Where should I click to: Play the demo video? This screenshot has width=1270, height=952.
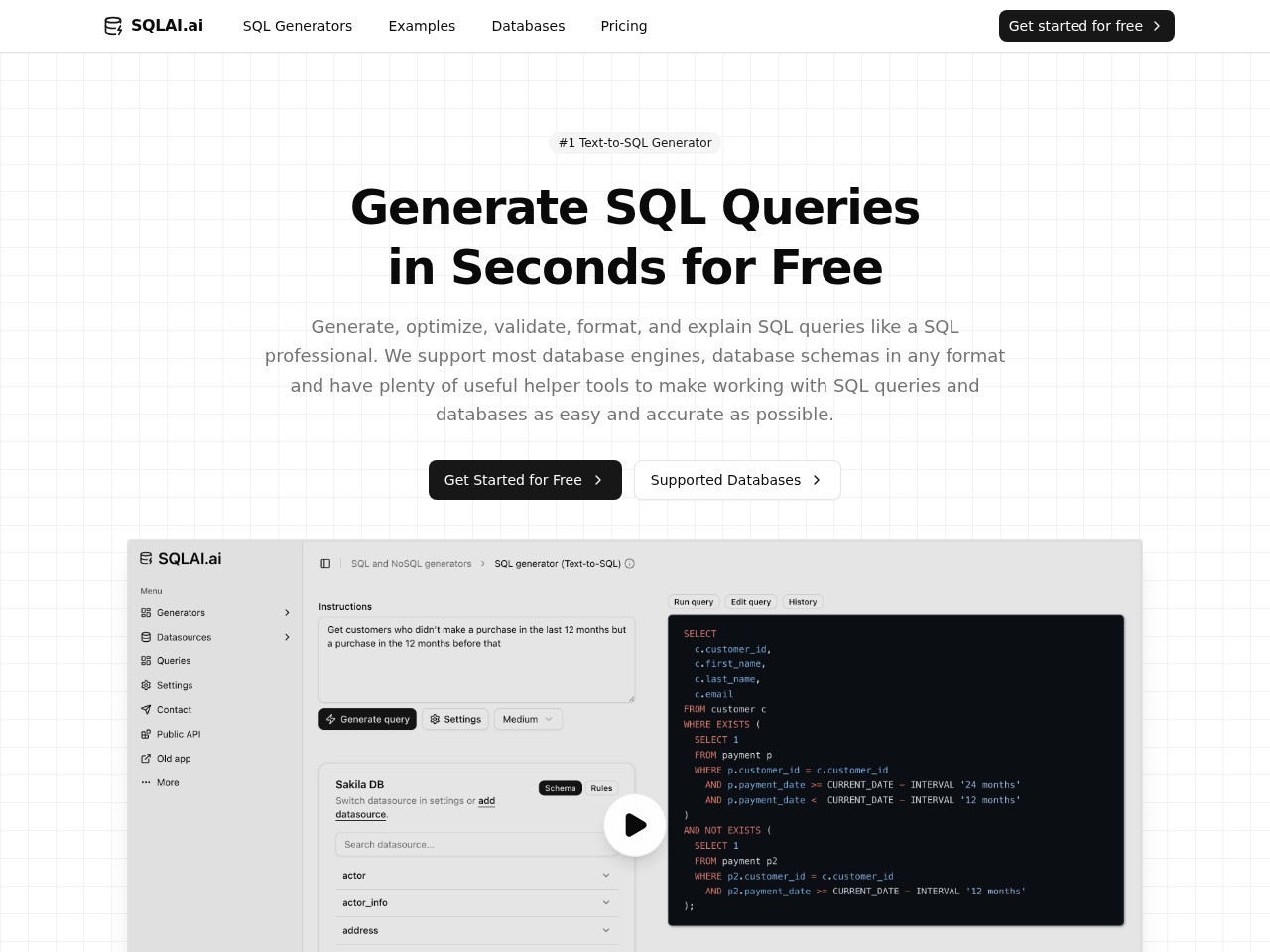(x=635, y=825)
